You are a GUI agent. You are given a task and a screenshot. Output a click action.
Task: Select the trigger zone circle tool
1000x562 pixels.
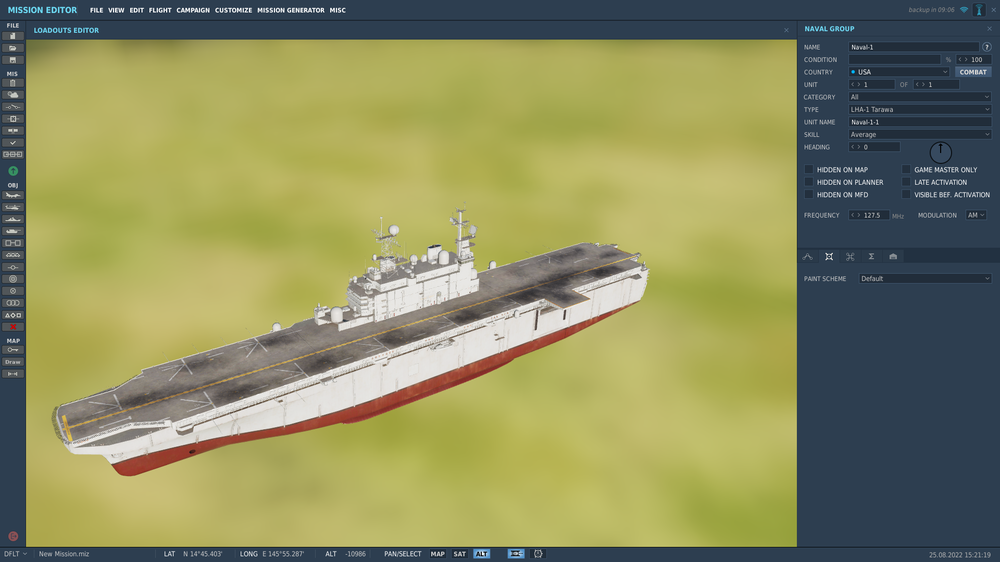tap(13, 279)
